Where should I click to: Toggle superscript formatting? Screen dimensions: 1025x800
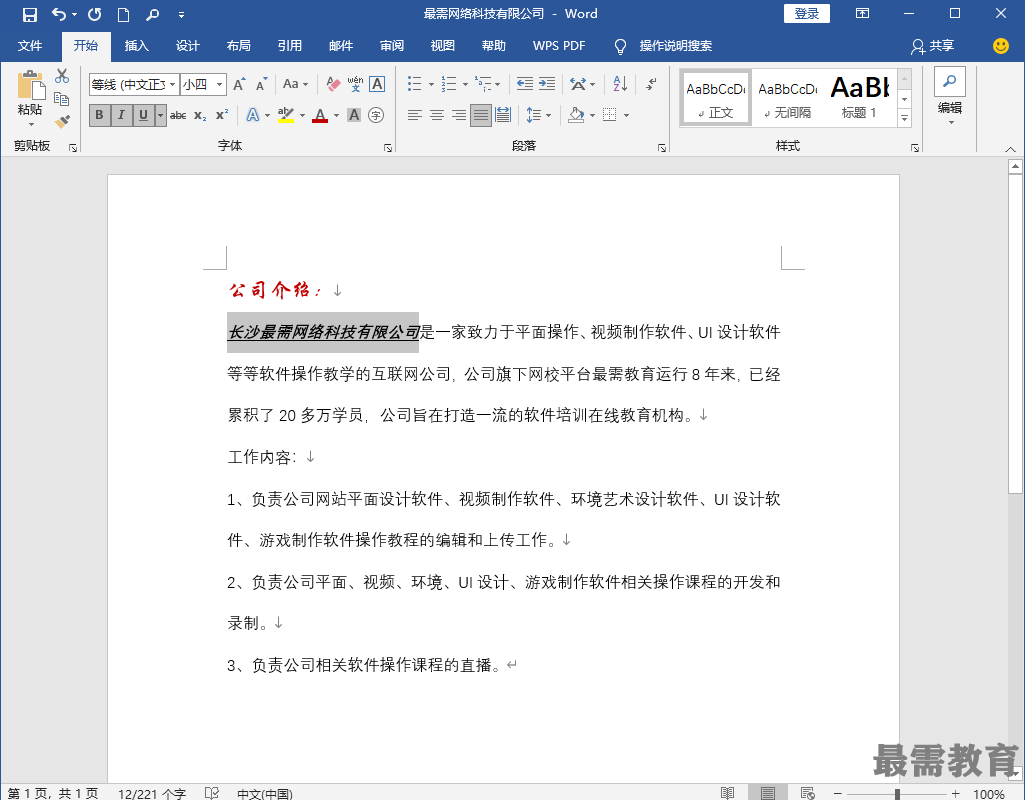tap(222, 114)
